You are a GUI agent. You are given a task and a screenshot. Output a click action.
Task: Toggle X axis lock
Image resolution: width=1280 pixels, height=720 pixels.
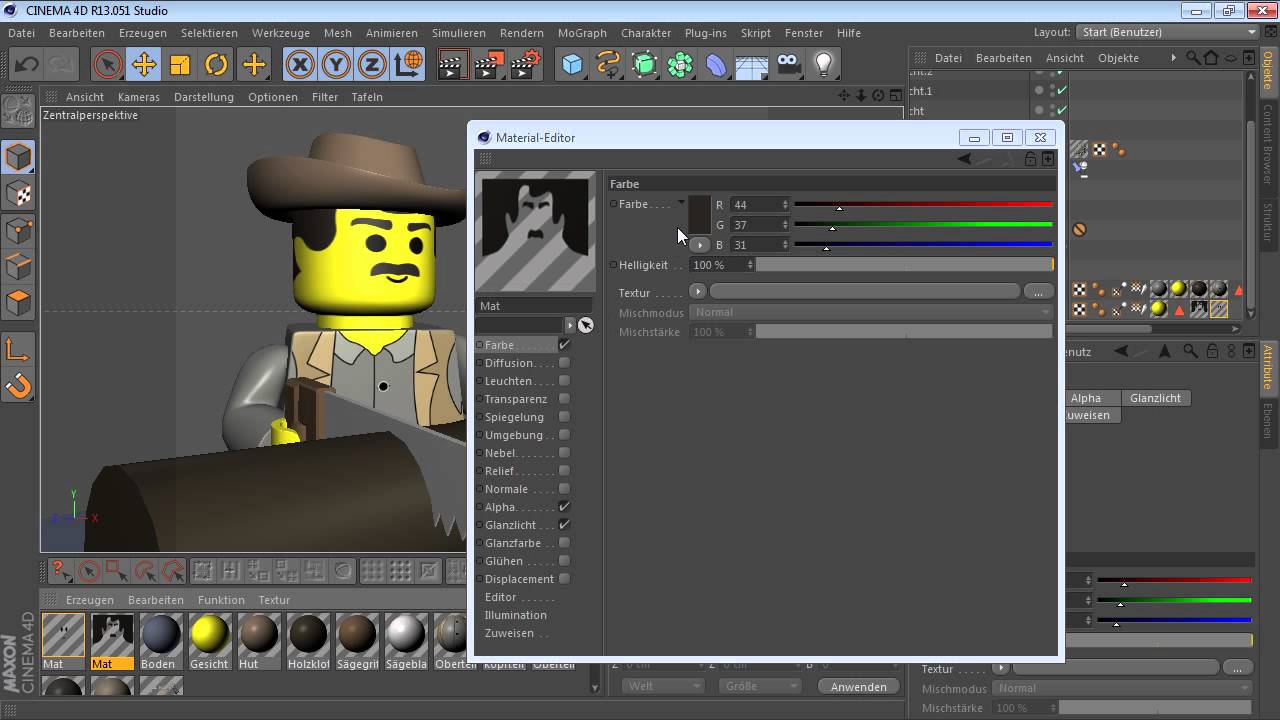[300, 65]
